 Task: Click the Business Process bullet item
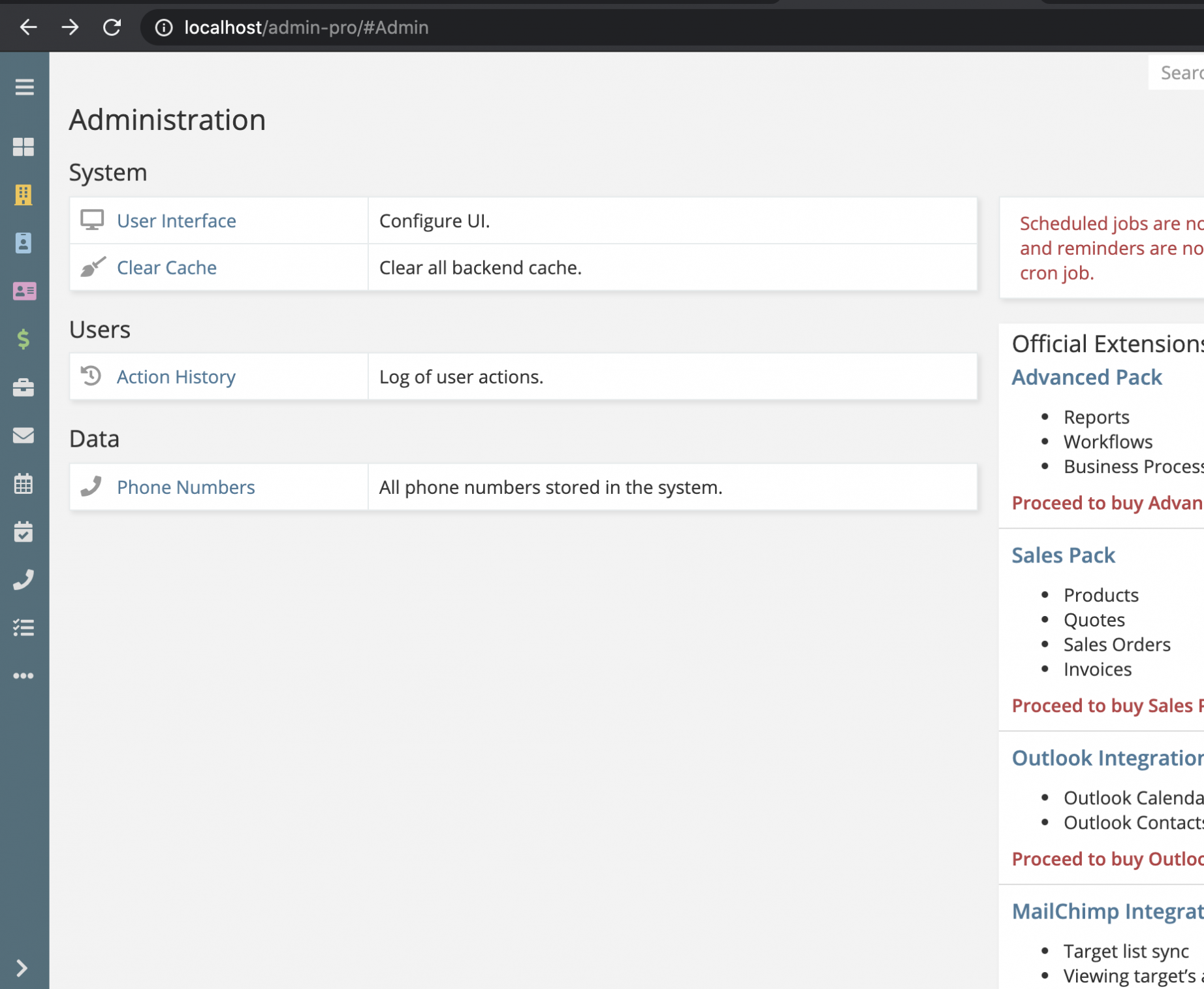[x=1133, y=466]
